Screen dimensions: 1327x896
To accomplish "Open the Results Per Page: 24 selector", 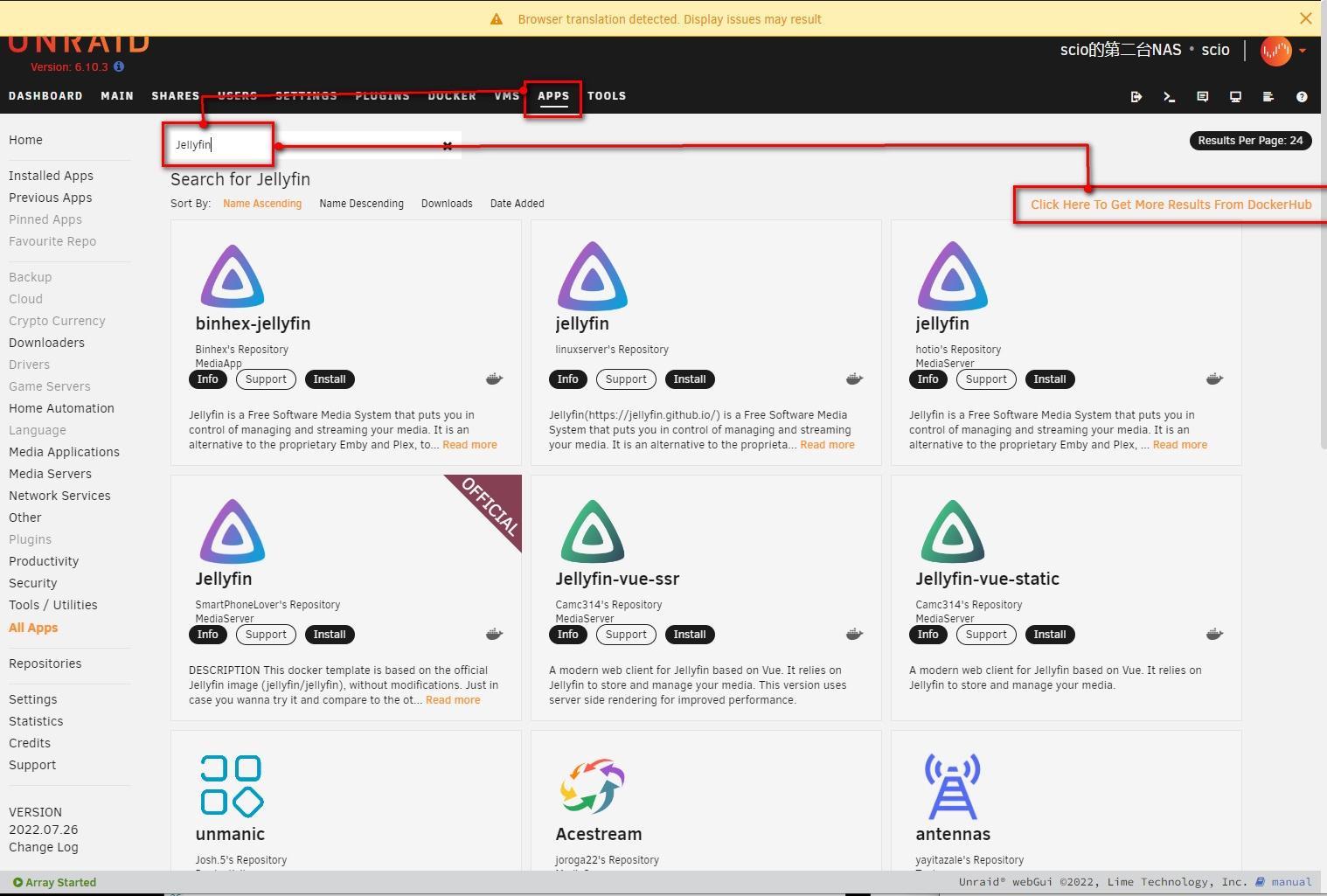I will [1250, 141].
